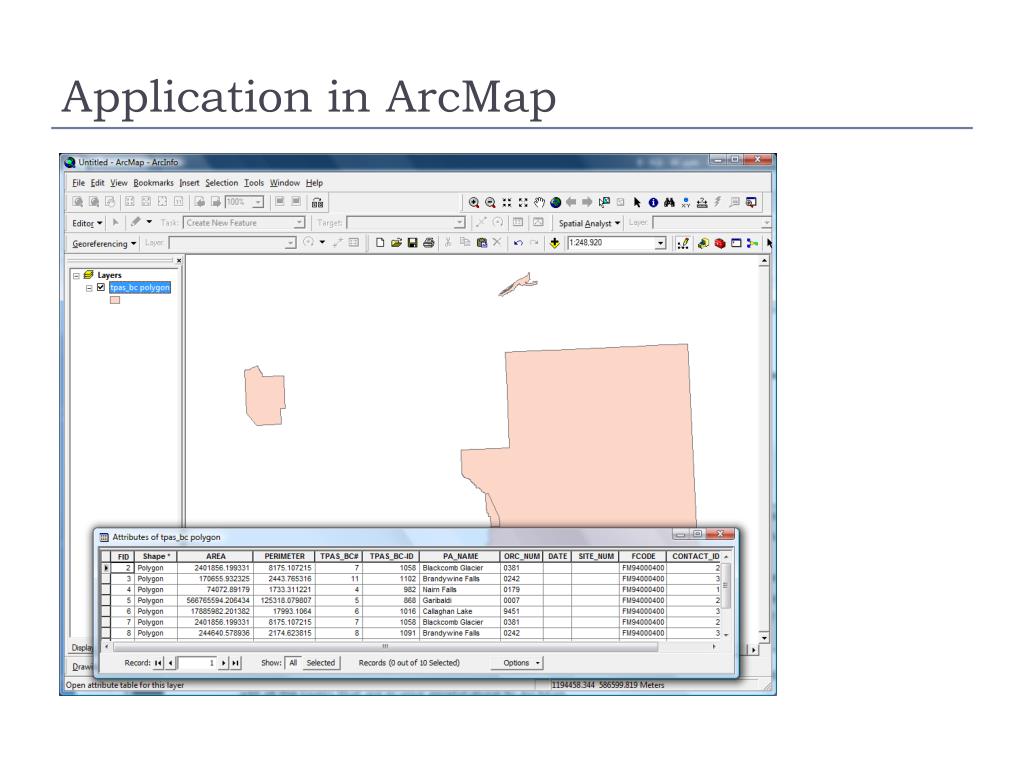Click the AREA column header
Viewport: 1024px width, 768px height.
(x=216, y=556)
